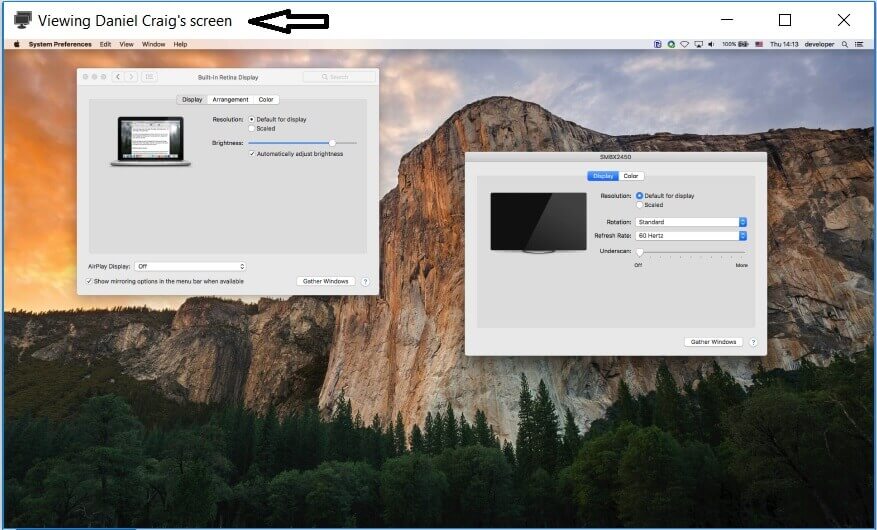This screenshot has height=530, width=877.
Task: Select Display tab in SMBX2450 window
Action: (x=603, y=176)
